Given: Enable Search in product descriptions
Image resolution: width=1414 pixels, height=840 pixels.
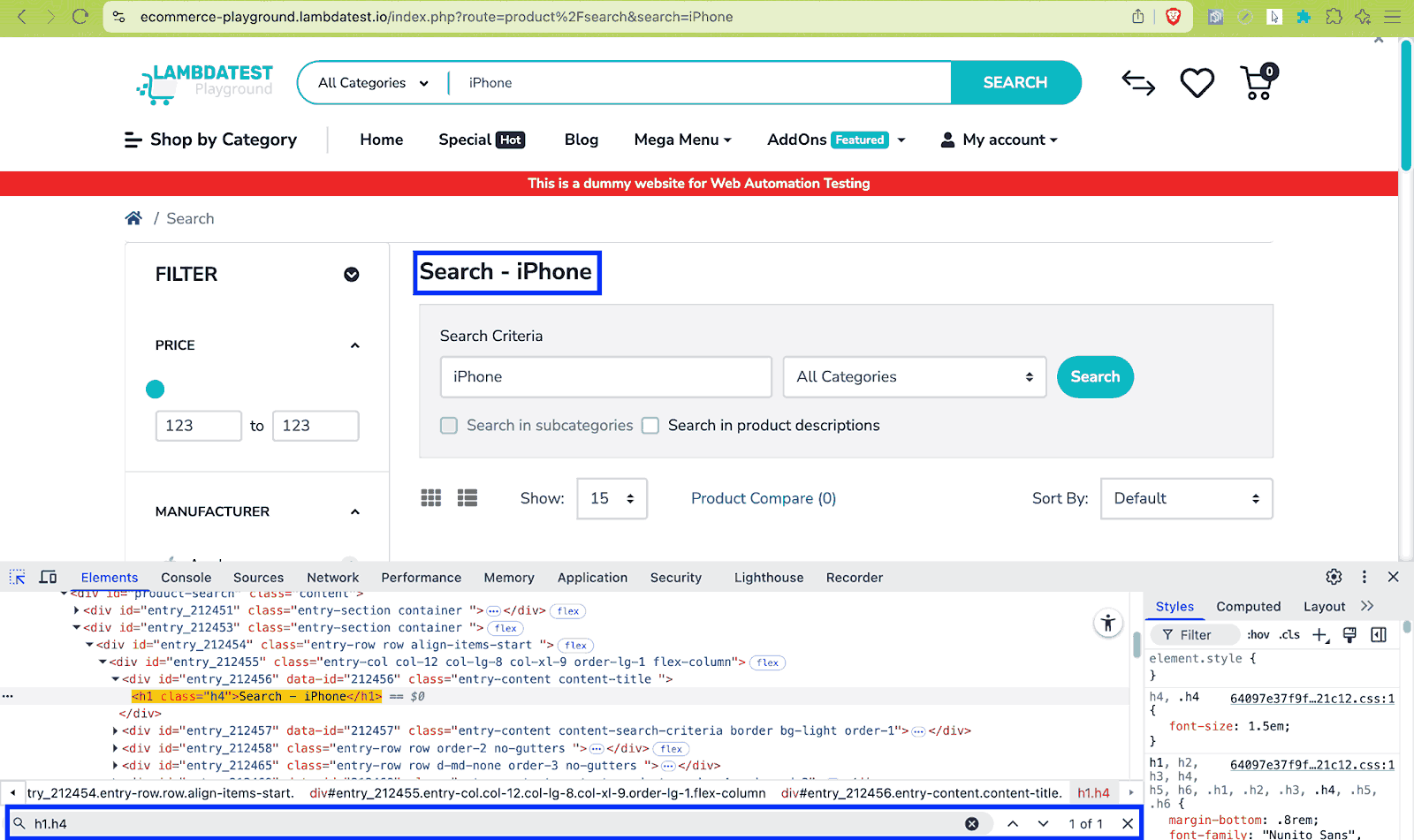Looking at the screenshot, I should (x=650, y=425).
